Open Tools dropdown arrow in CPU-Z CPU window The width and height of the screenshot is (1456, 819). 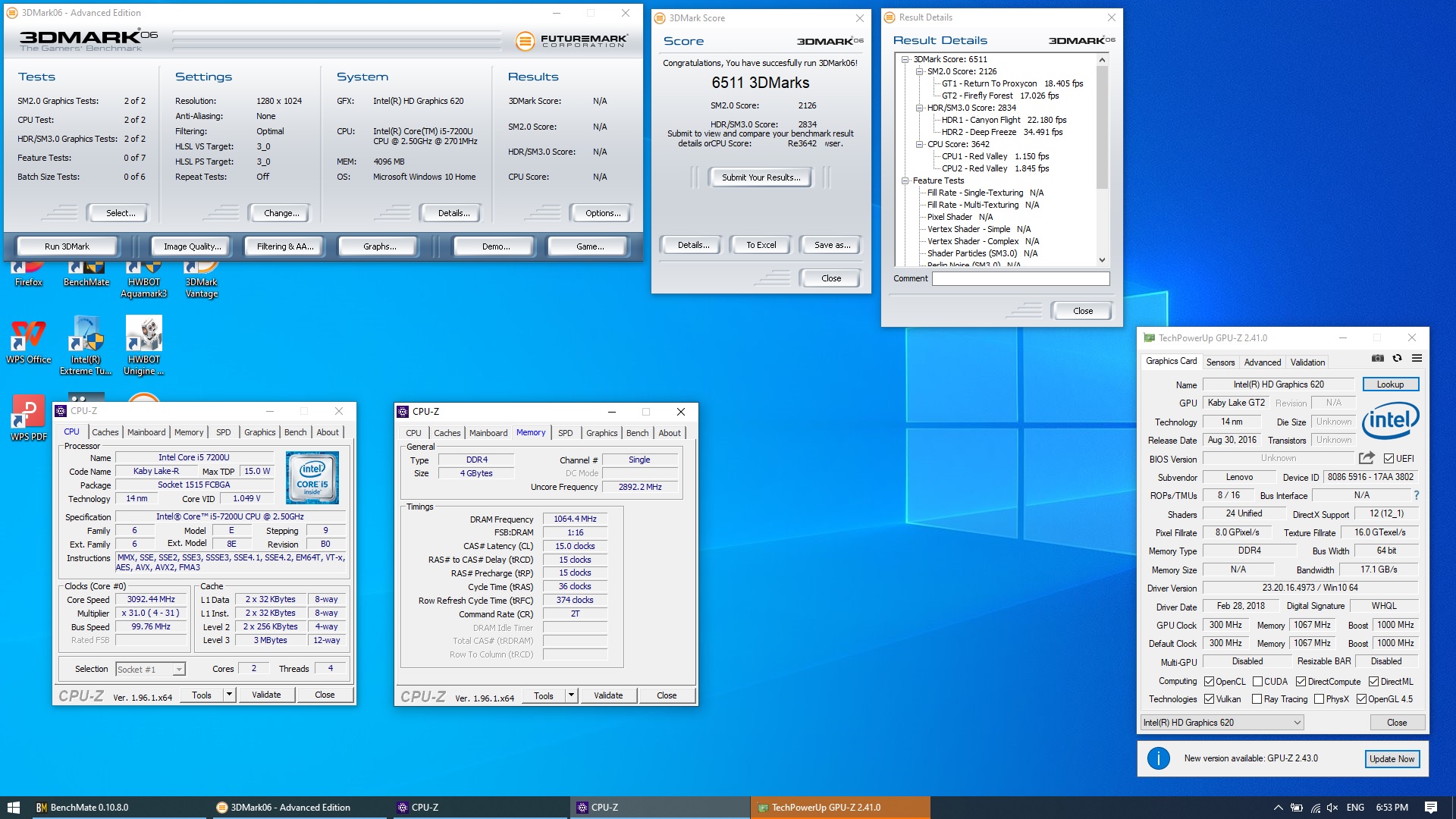tap(229, 695)
